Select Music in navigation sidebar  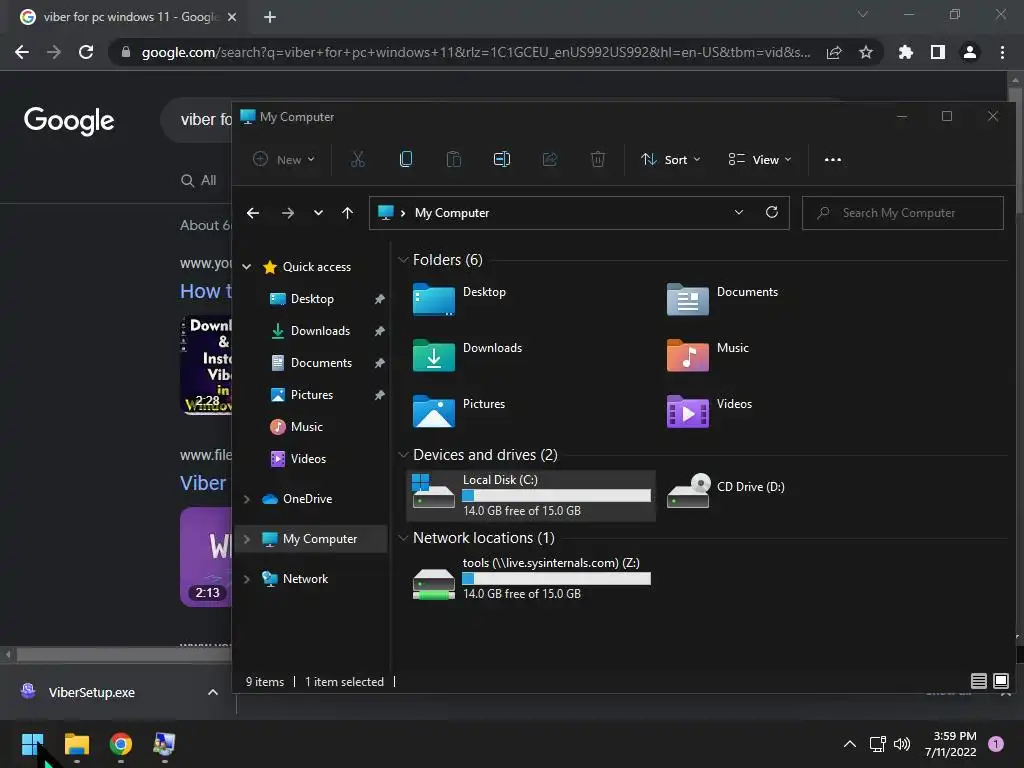point(306,426)
